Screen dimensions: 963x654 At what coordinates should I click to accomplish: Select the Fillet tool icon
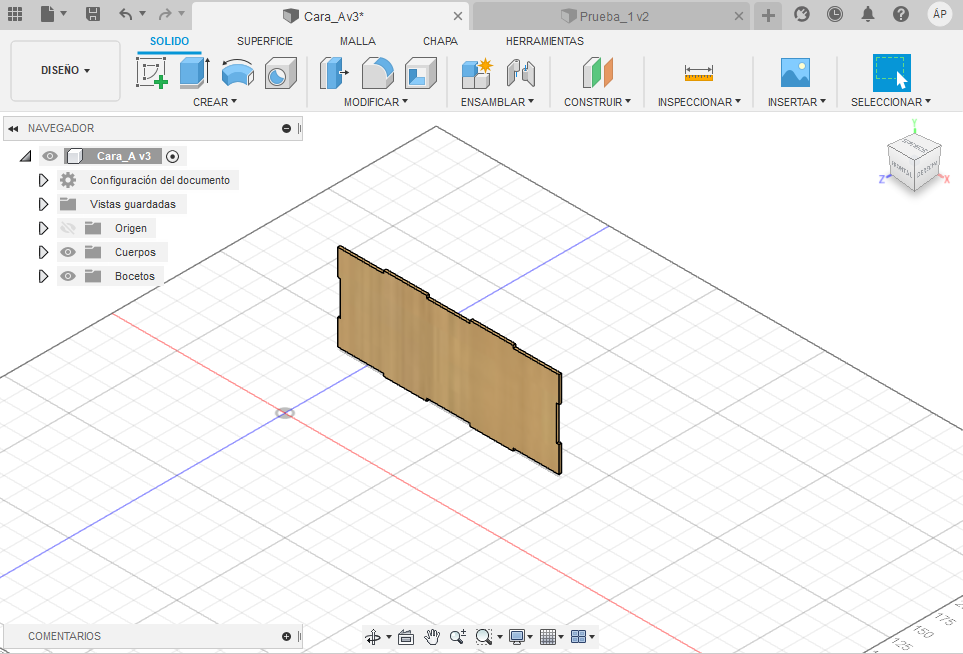377,73
